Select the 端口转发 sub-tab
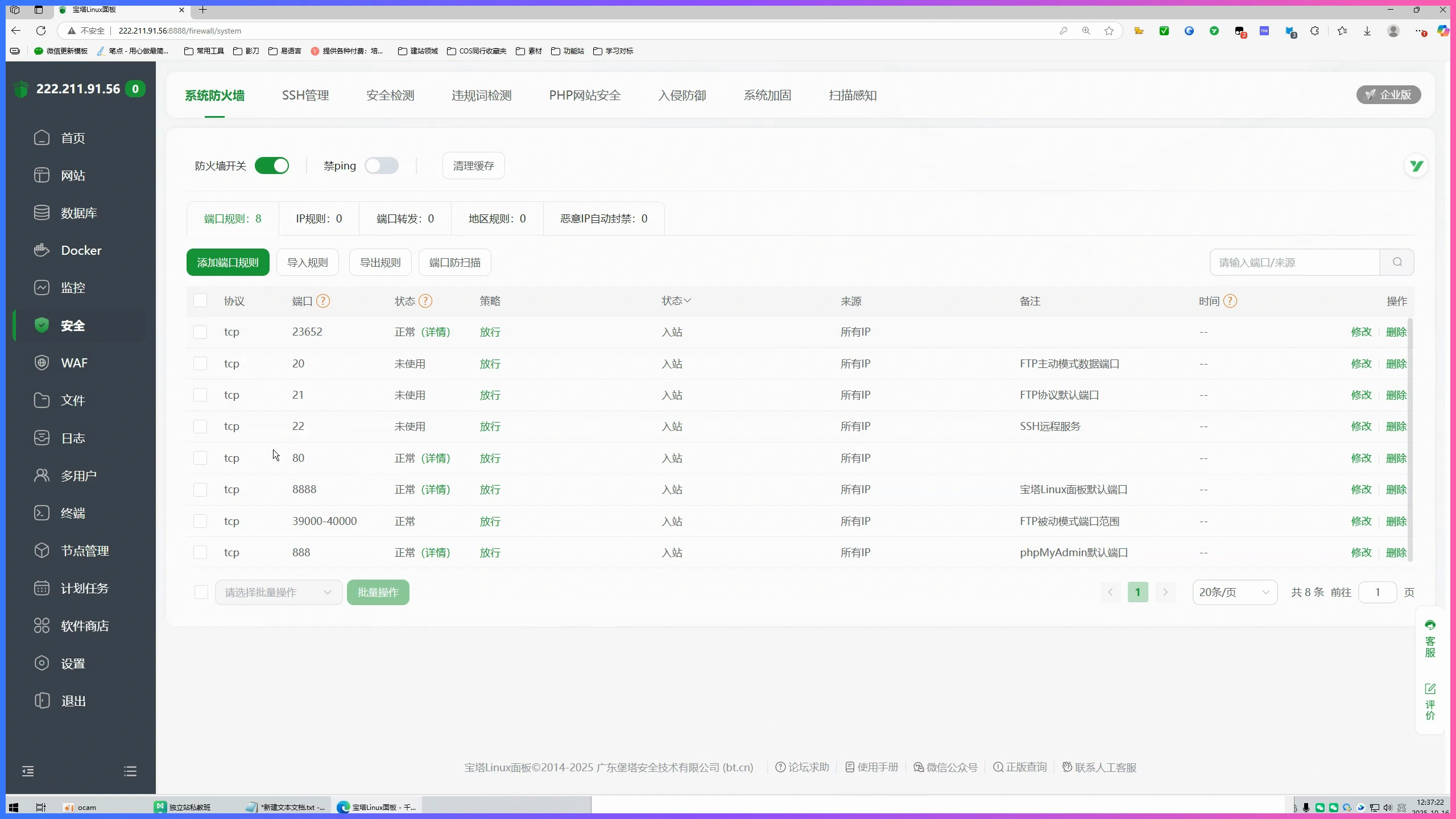This screenshot has height=819, width=1456. pyautogui.click(x=405, y=218)
